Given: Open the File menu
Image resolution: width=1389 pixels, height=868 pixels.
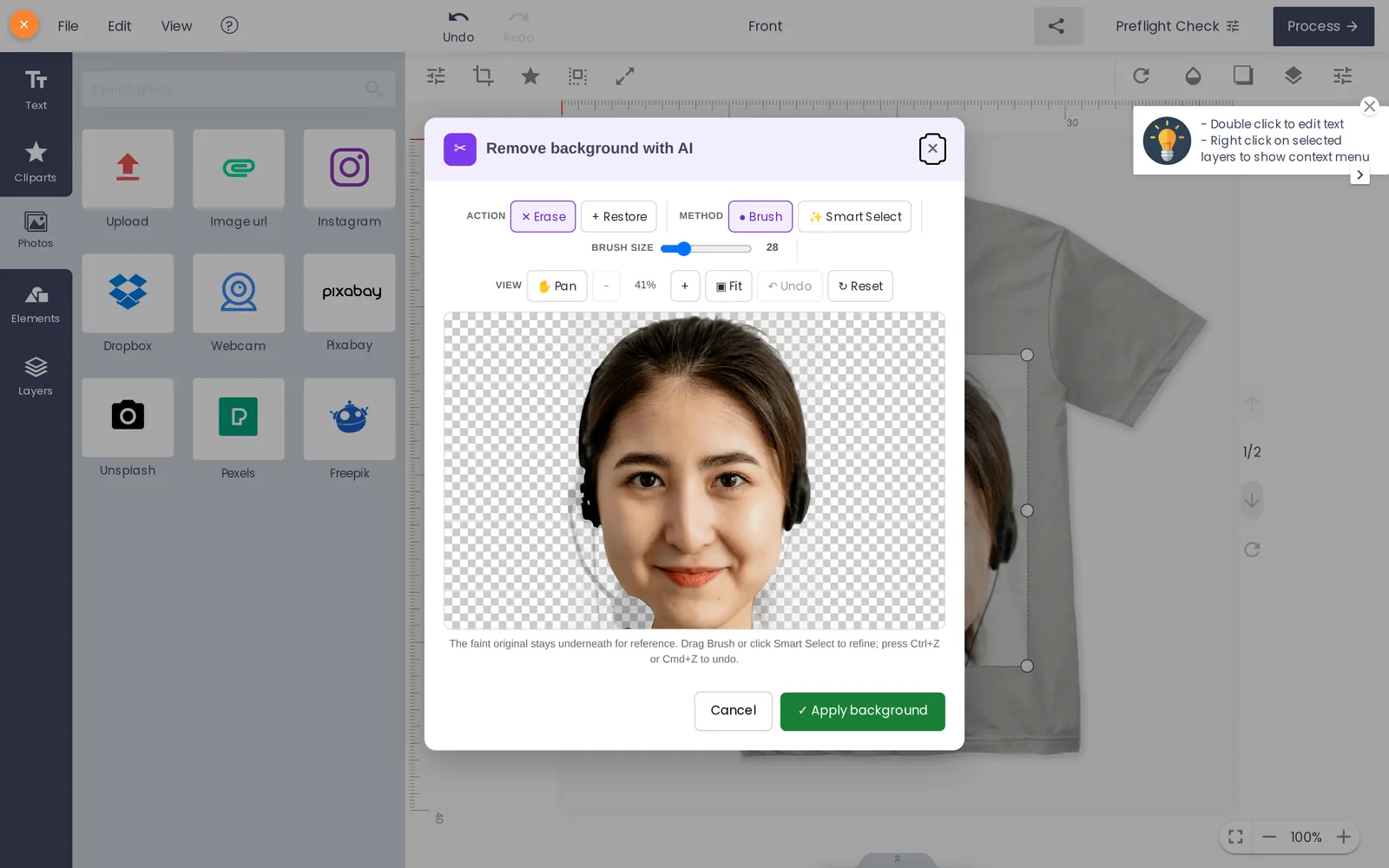Looking at the screenshot, I should pyautogui.click(x=68, y=26).
